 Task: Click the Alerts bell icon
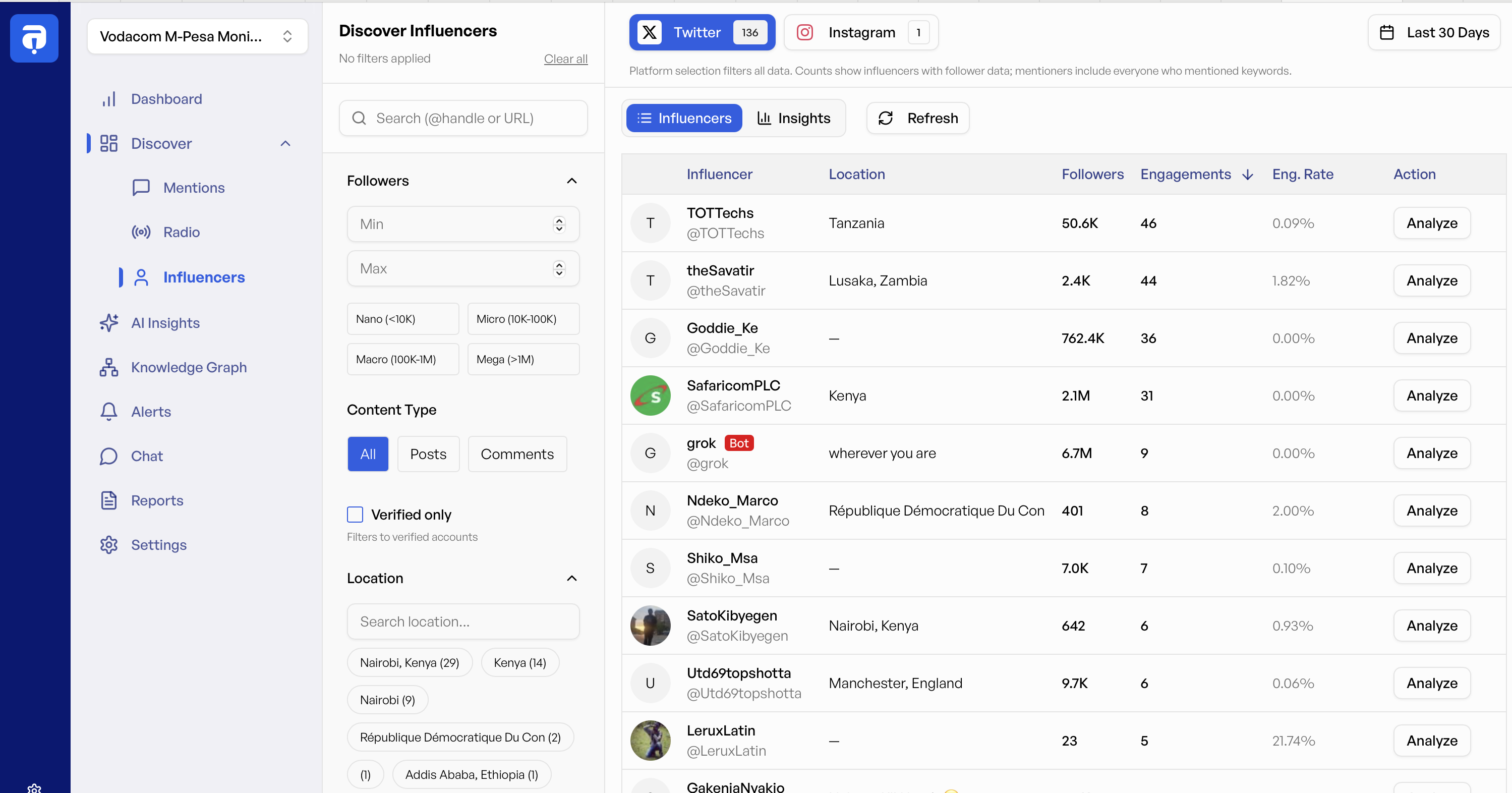(x=108, y=412)
